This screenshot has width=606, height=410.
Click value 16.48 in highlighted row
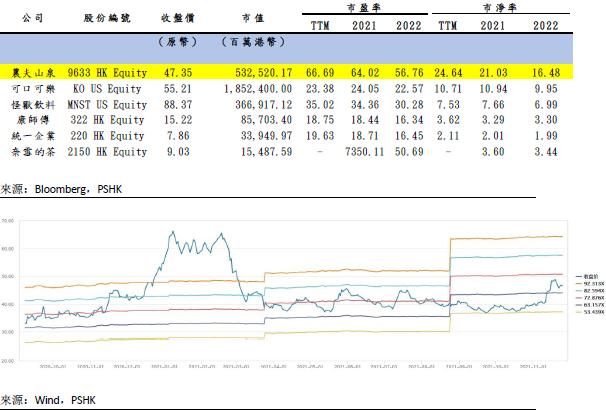point(546,73)
